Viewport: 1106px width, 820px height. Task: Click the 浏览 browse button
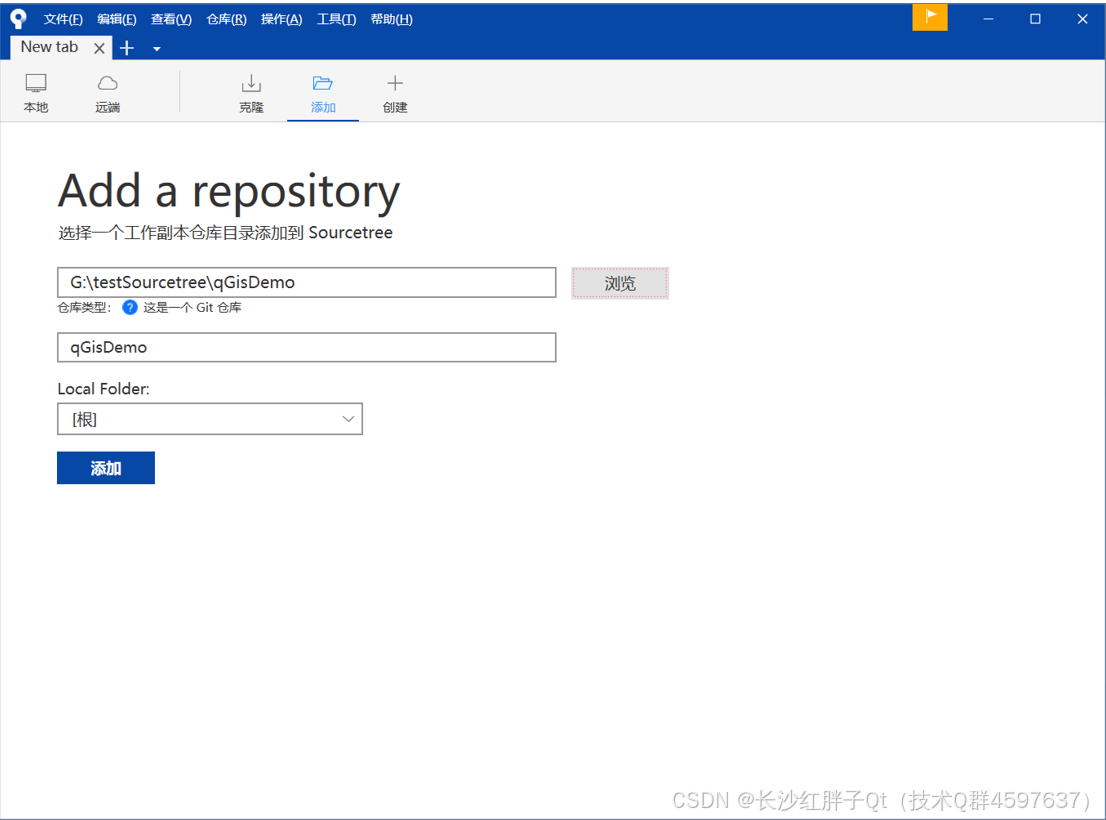(x=620, y=283)
